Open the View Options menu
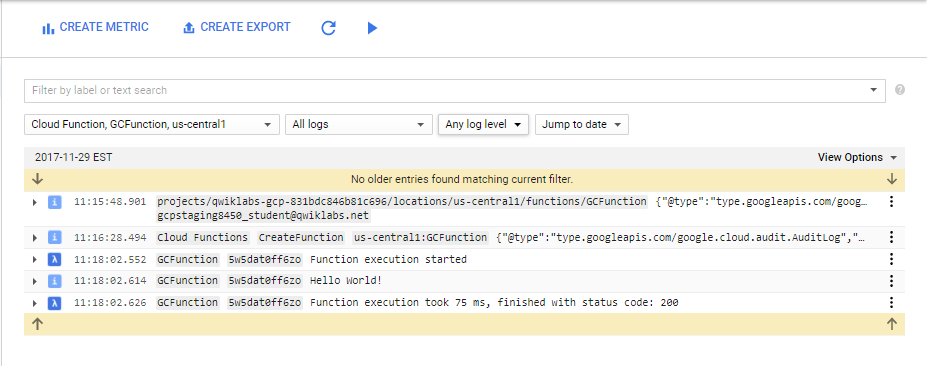Image resolution: width=927 pixels, height=366 pixels. click(x=857, y=157)
